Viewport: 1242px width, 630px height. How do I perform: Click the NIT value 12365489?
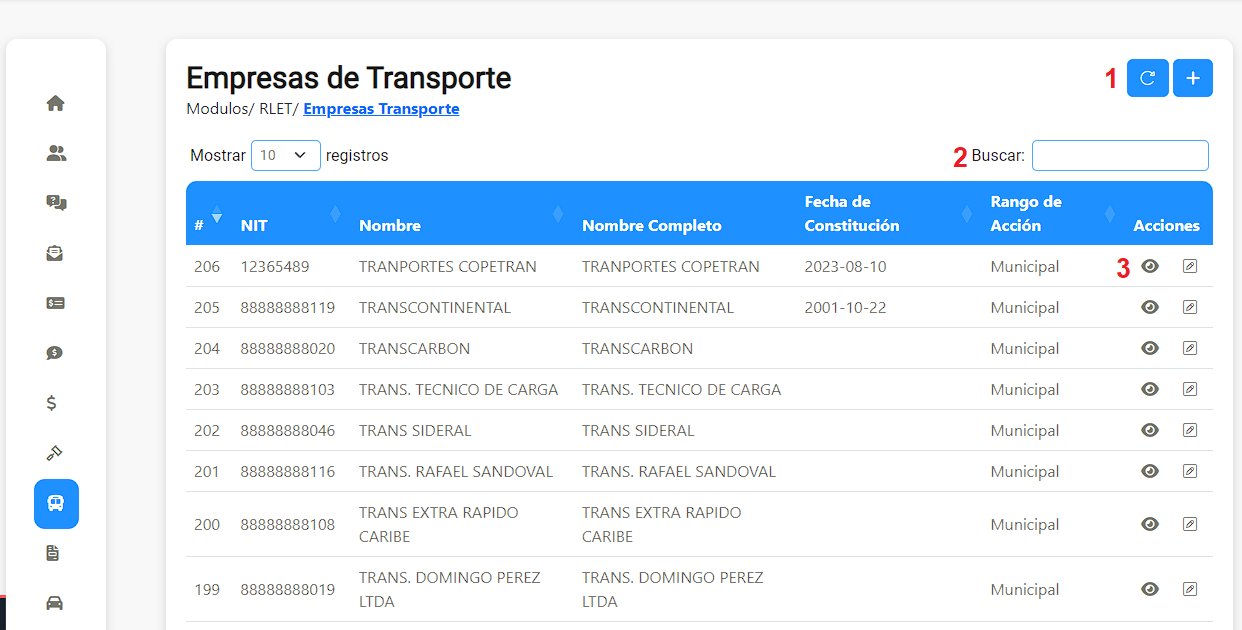[x=275, y=267]
